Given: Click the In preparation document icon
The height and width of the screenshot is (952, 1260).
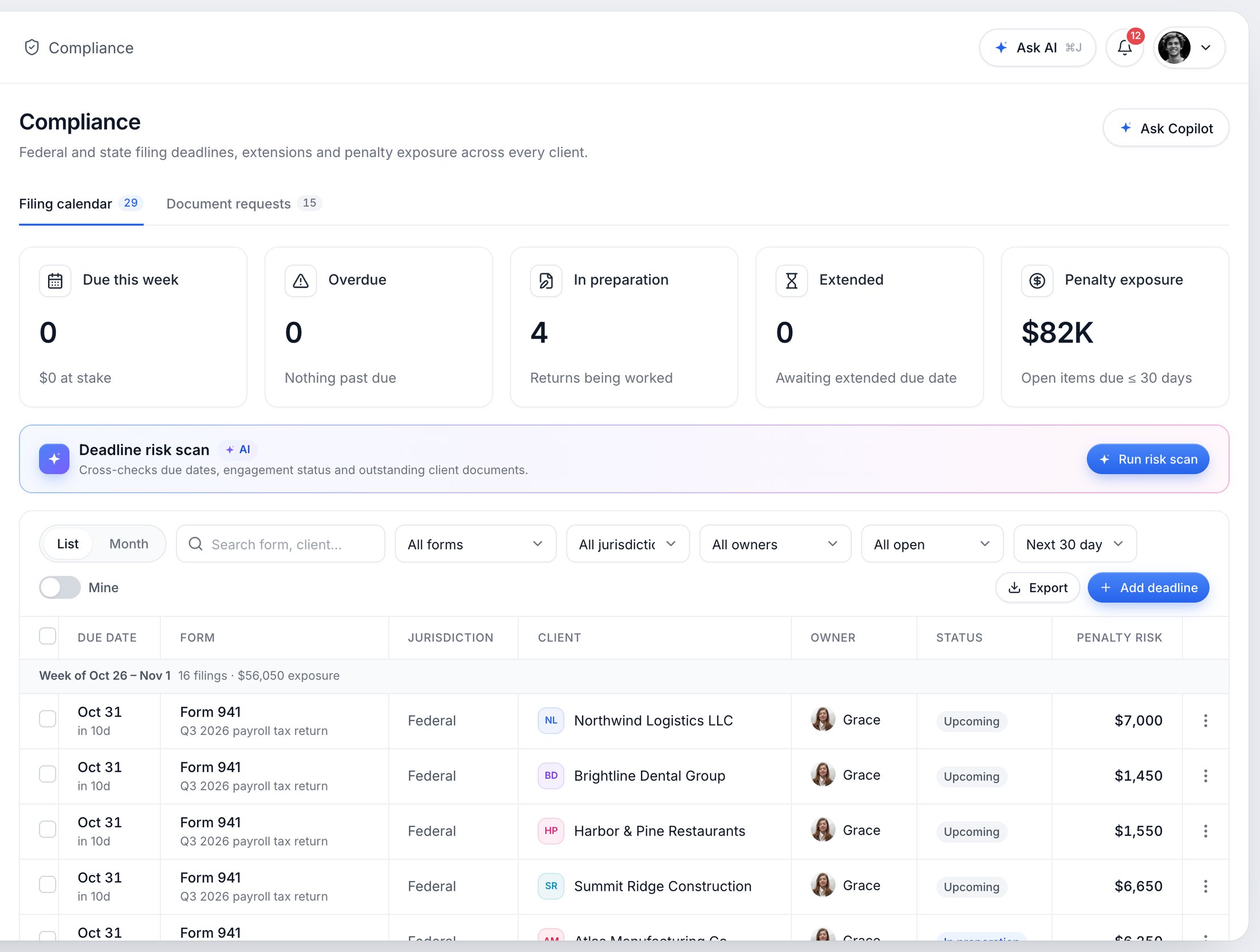Looking at the screenshot, I should tap(546, 281).
